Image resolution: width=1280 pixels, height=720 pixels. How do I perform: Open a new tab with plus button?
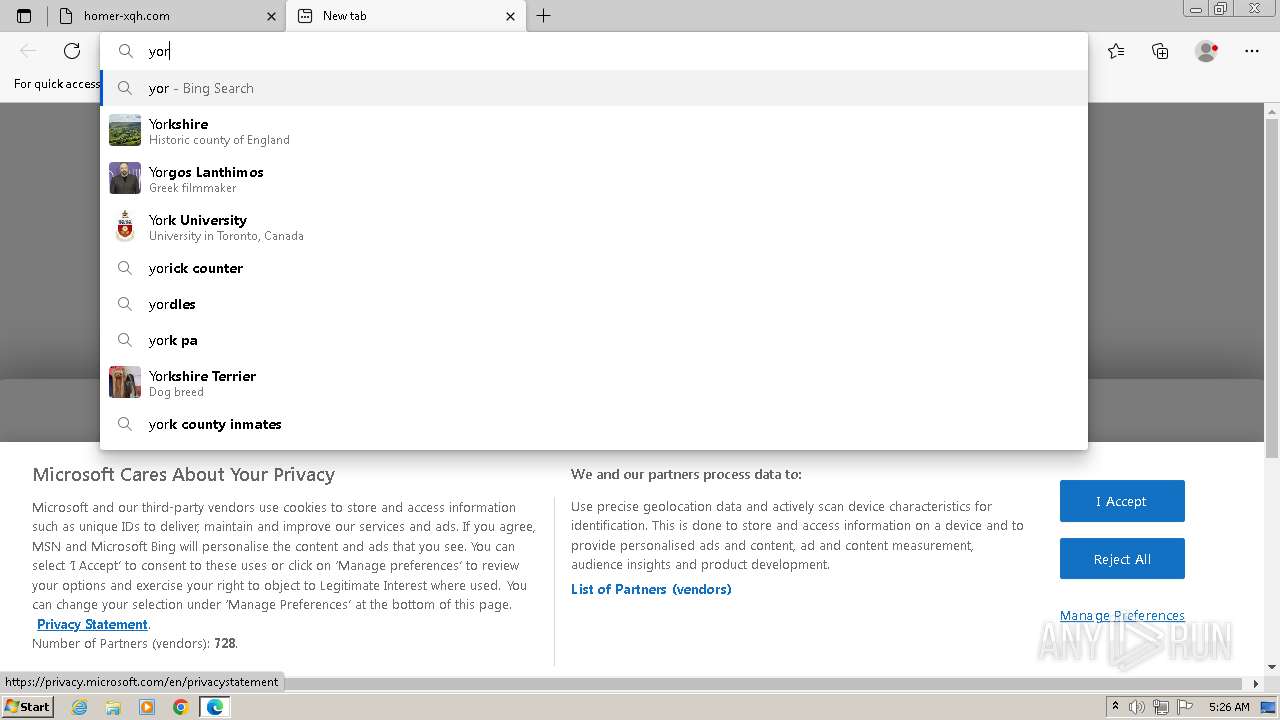(x=543, y=16)
